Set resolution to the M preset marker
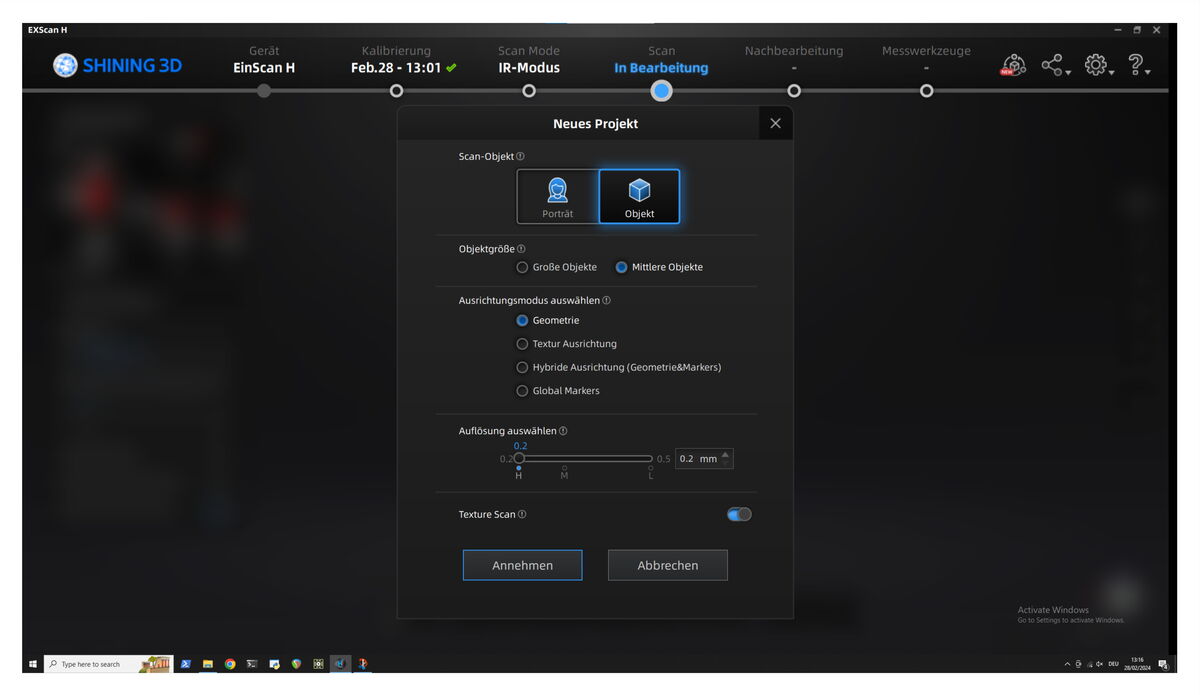 pyautogui.click(x=564, y=472)
